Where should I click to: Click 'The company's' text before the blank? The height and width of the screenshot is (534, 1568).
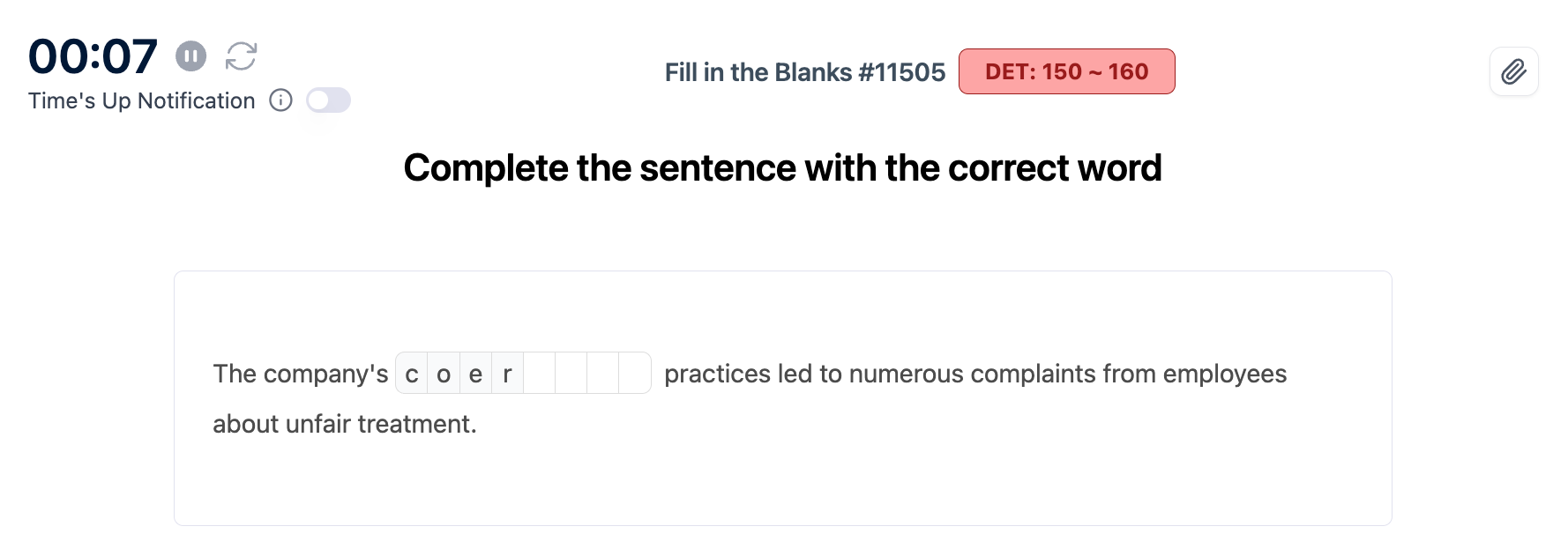pos(300,374)
